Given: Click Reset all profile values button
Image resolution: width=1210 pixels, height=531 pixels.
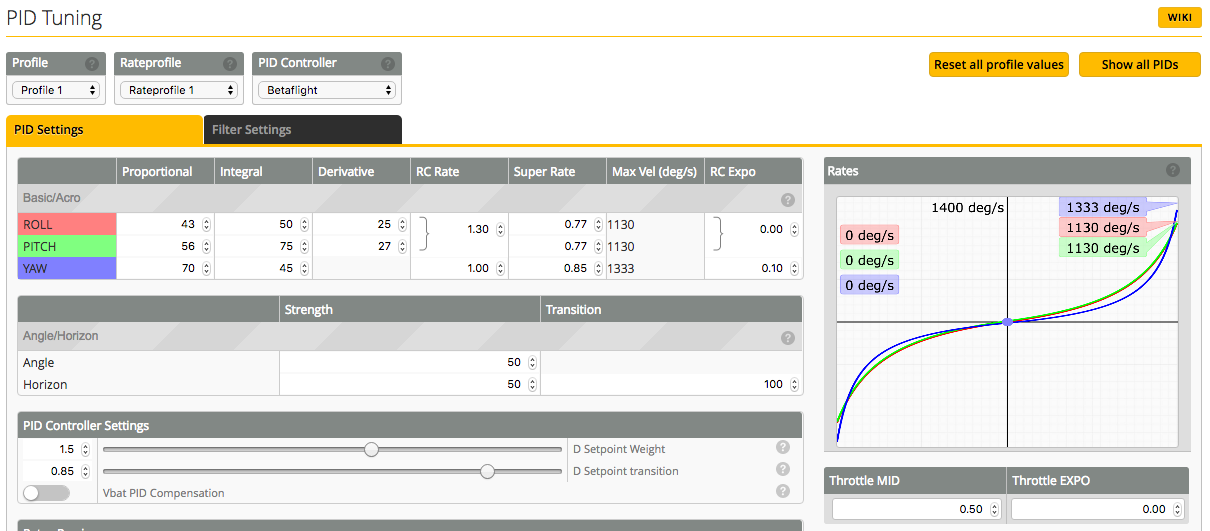Looking at the screenshot, I should pyautogui.click(x=998, y=65).
